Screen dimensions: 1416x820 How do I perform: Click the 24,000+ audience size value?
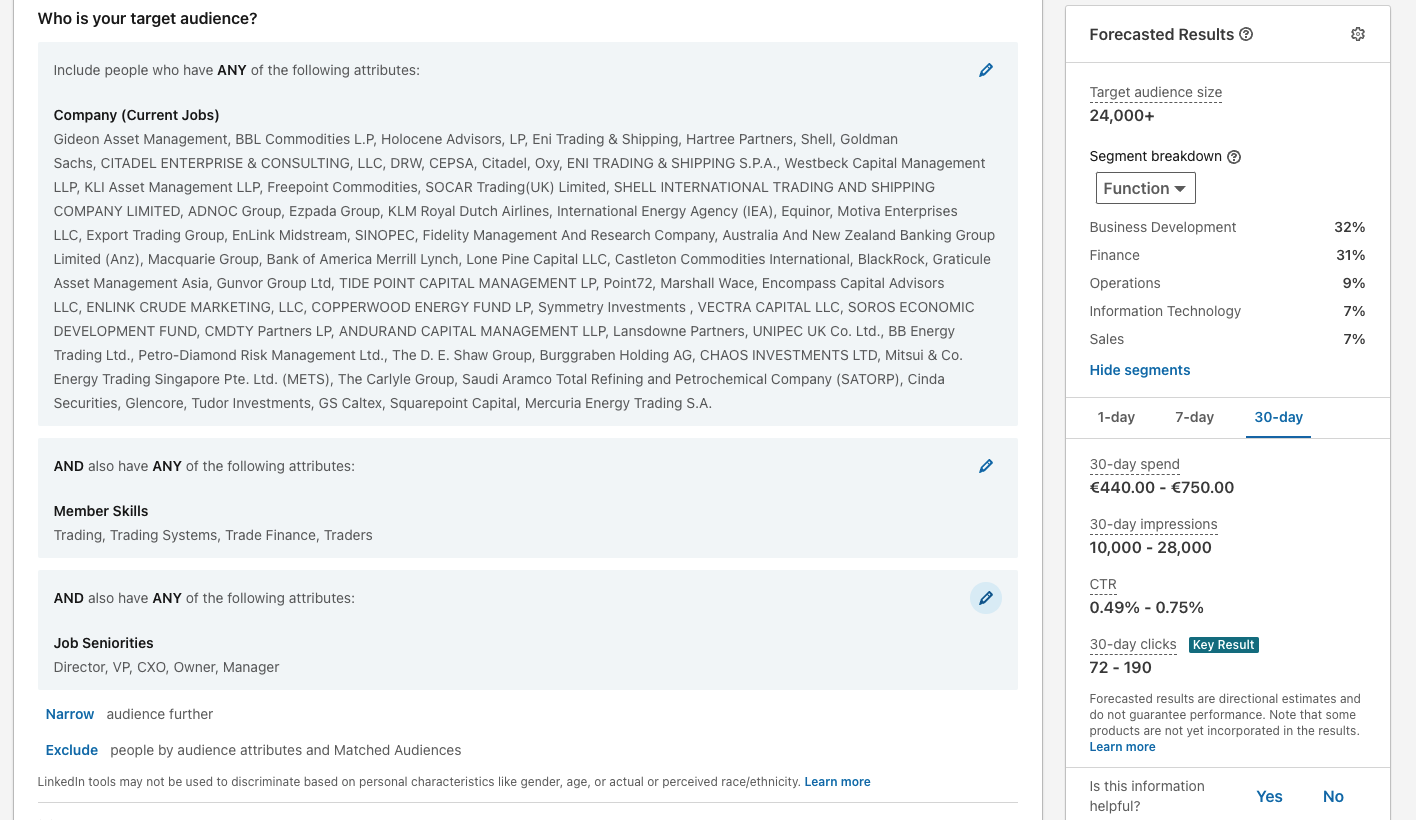click(x=1122, y=115)
